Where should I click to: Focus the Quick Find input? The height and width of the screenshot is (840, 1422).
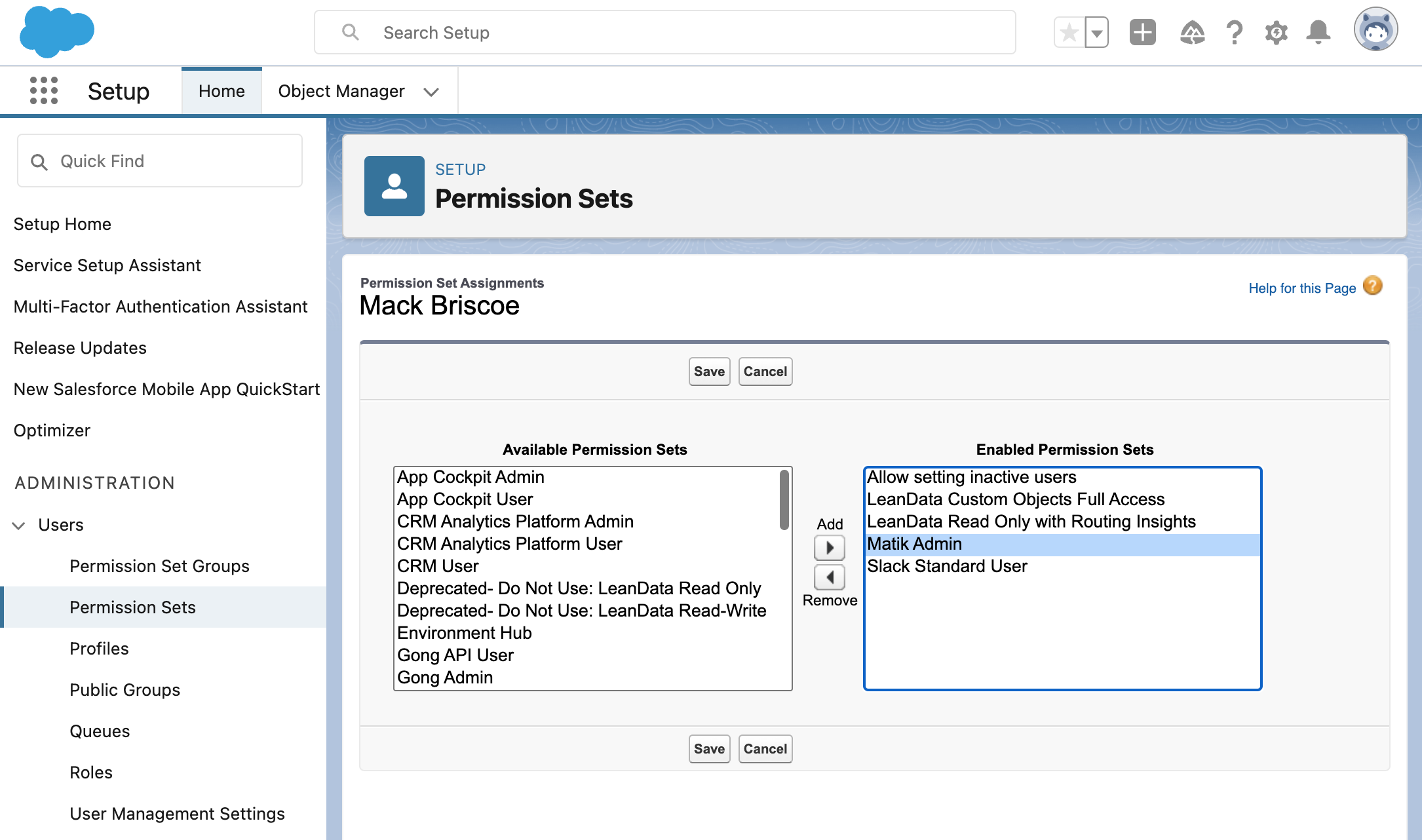[x=160, y=161]
